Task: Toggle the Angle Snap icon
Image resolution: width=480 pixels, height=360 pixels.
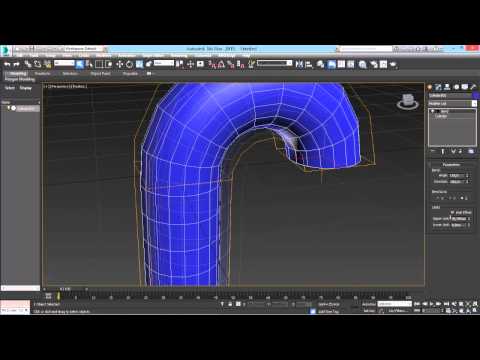Action: pyautogui.click(x=221, y=64)
